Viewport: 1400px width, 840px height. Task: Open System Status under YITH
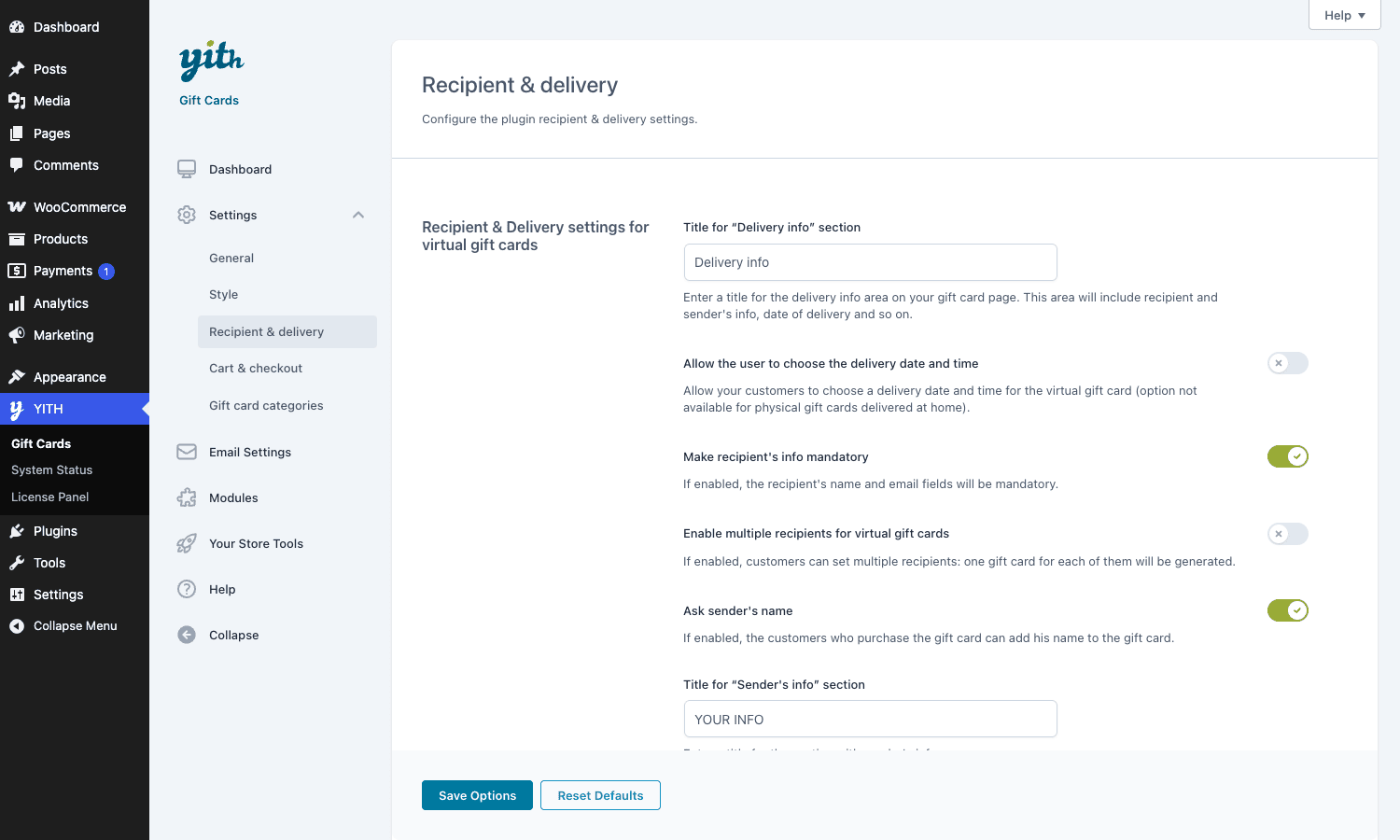52,469
